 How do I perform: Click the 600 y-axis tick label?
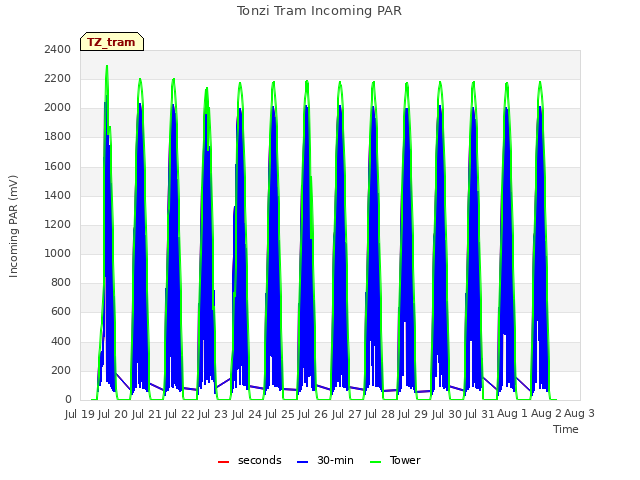point(61,312)
